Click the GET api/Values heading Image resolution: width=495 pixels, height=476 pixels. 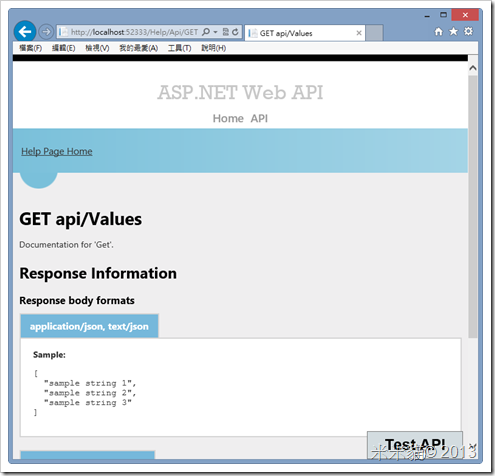(x=80, y=219)
